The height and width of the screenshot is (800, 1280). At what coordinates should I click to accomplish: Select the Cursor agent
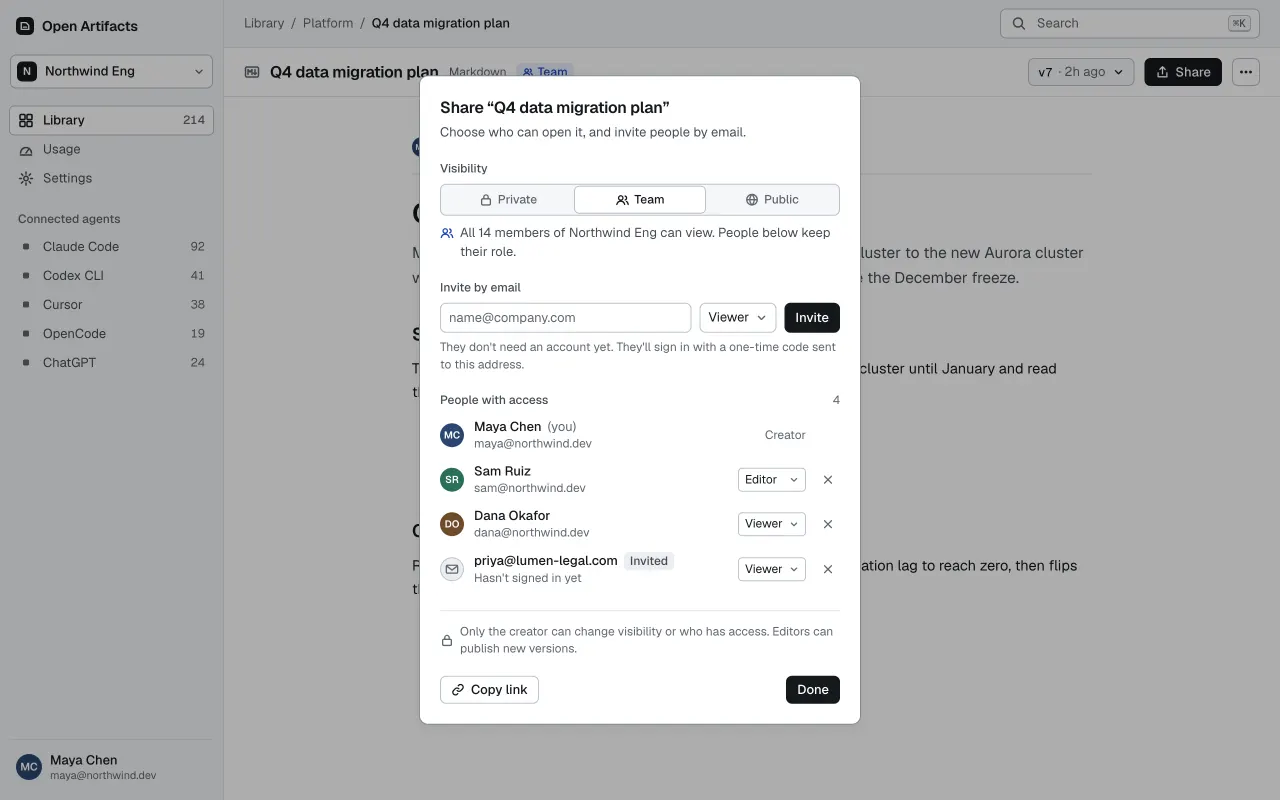tap(112, 304)
